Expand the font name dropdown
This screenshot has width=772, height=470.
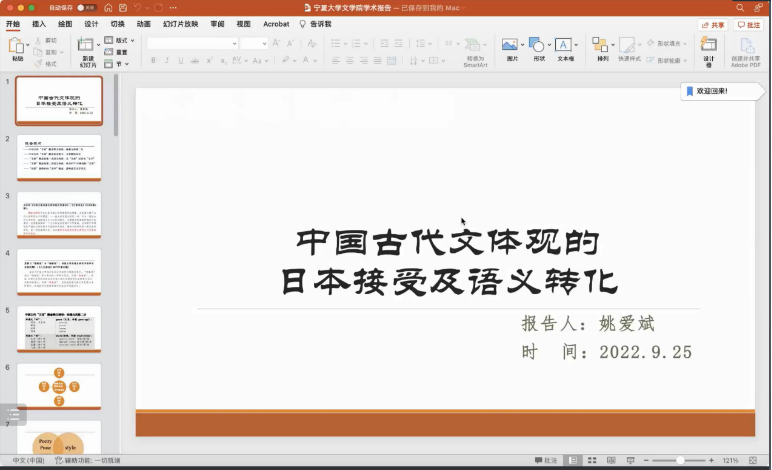pos(233,44)
